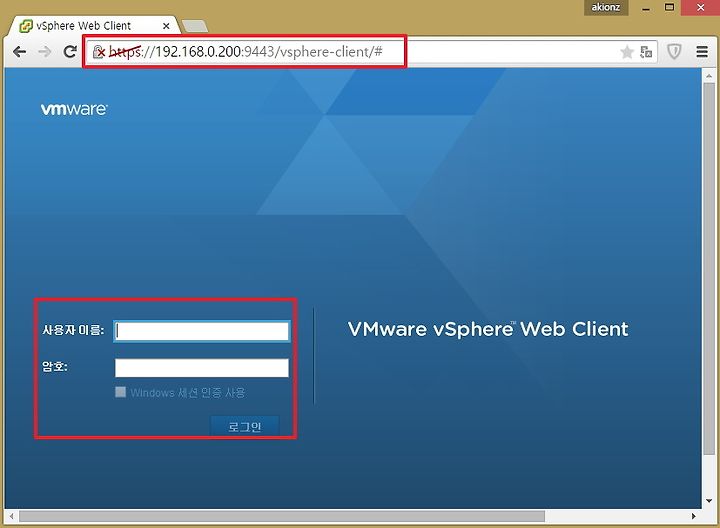Minimize the browser window
Viewport: 720px width, 528px height.
point(646,8)
